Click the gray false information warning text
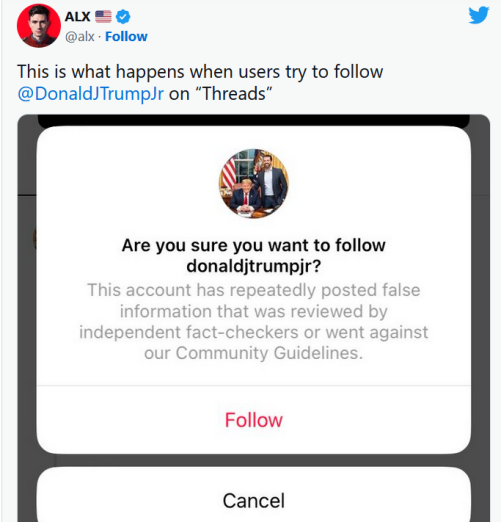501x522 pixels. click(254, 321)
